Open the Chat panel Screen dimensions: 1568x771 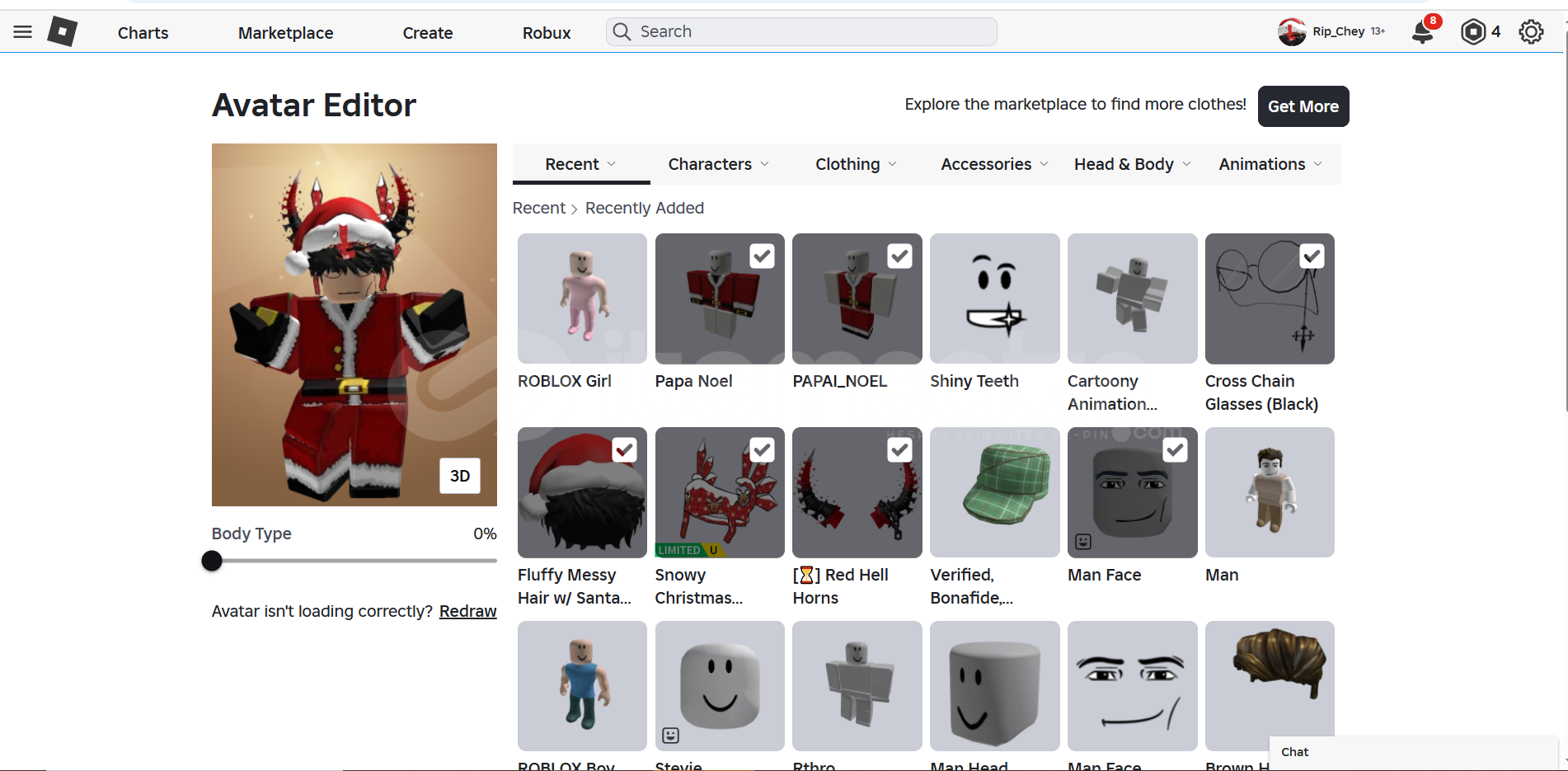point(1413,752)
